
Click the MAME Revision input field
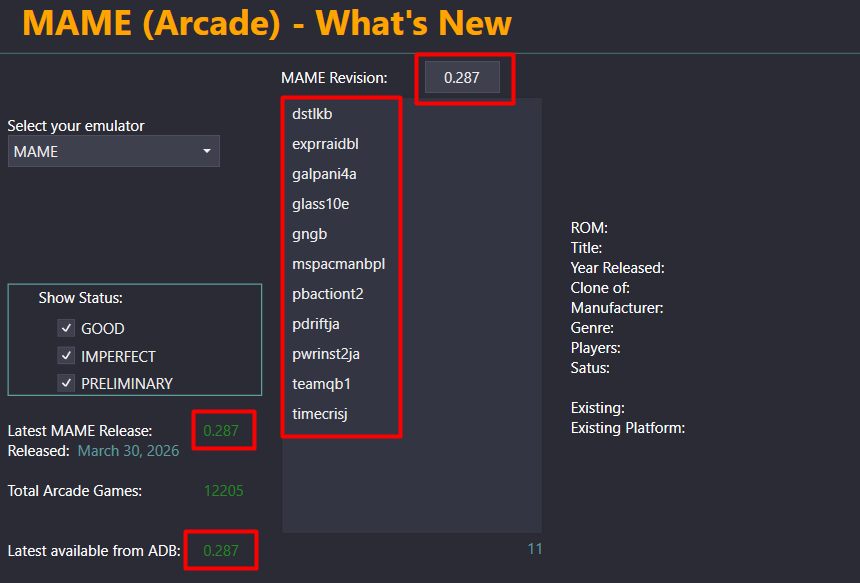pyautogui.click(x=462, y=77)
